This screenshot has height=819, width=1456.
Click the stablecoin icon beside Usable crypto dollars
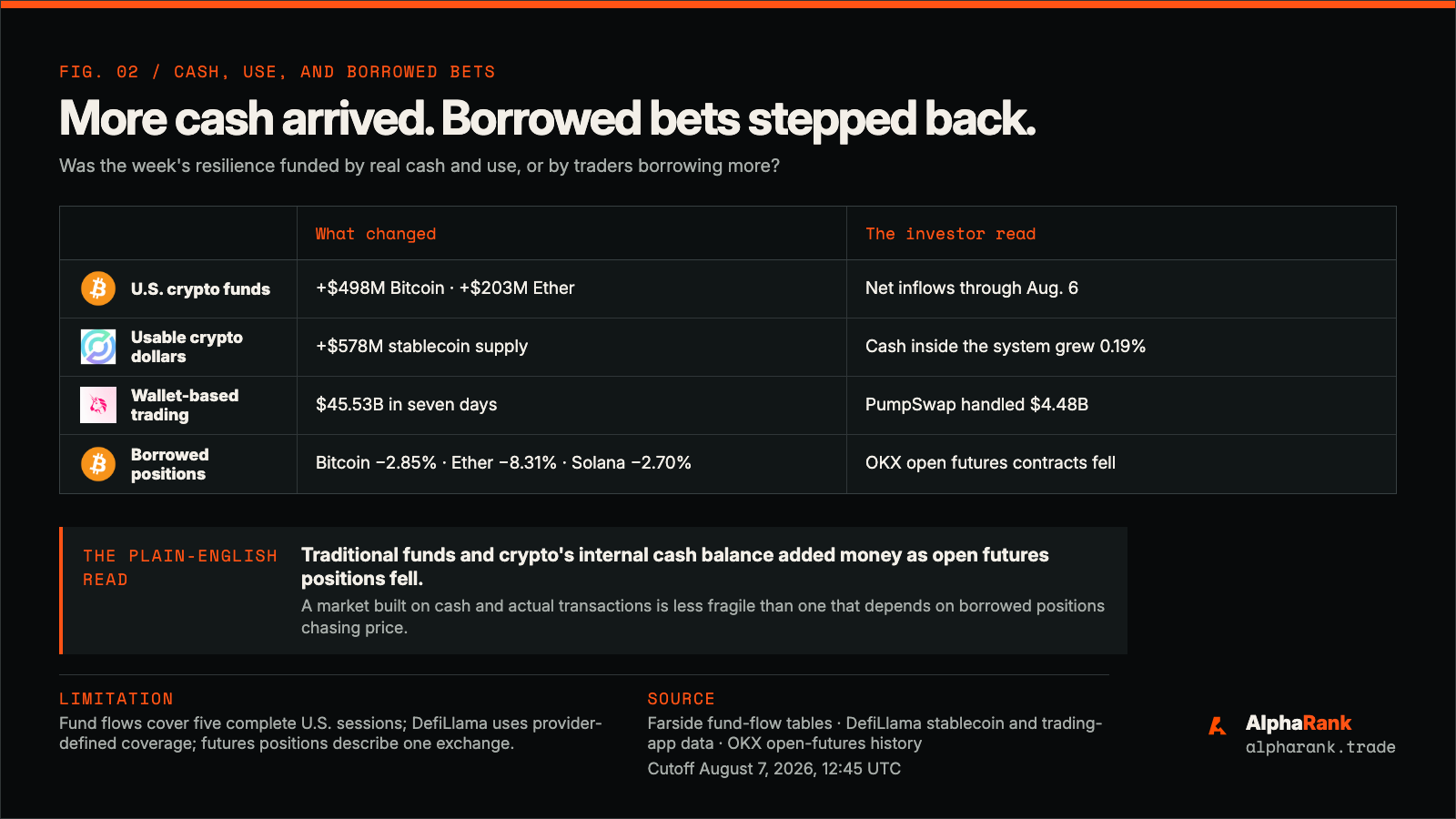coord(98,347)
